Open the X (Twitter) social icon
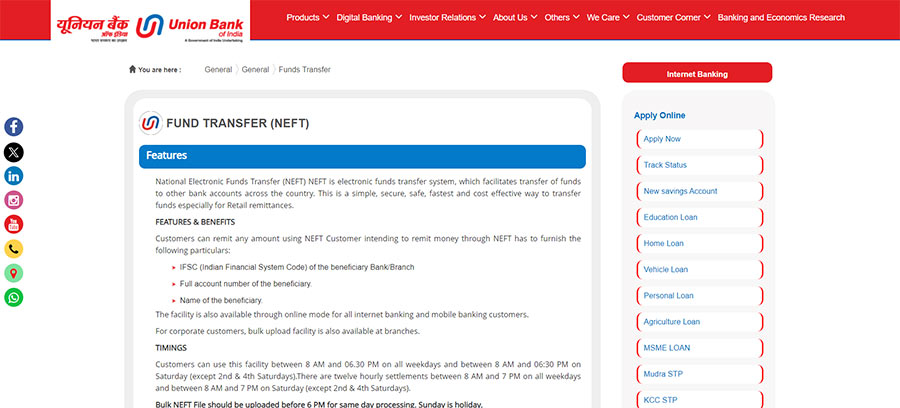The width and height of the screenshot is (900, 408). pyautogui.click(x=14, y=153)
